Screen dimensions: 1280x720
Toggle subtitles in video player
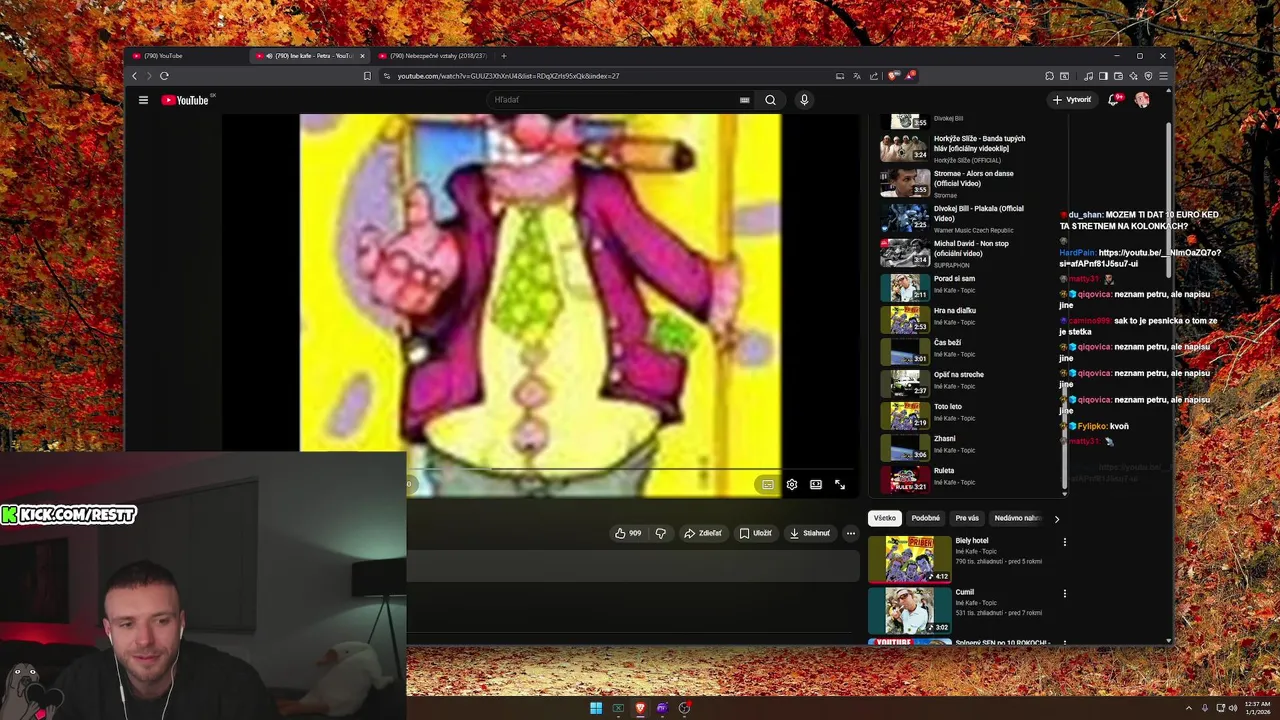(x=768, y=485)
